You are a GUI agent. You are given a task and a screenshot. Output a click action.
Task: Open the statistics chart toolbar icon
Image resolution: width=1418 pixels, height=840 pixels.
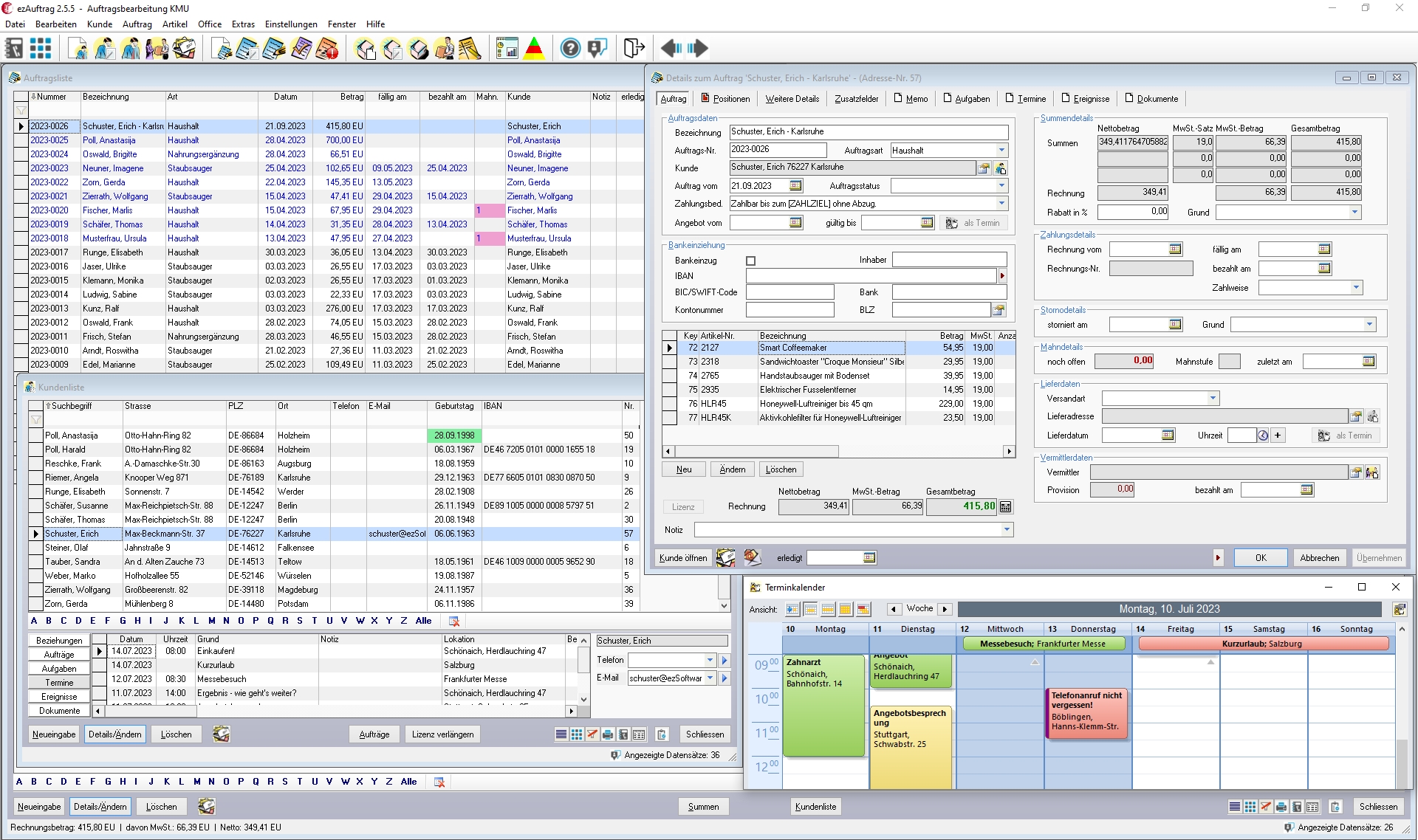pos(507,49)
